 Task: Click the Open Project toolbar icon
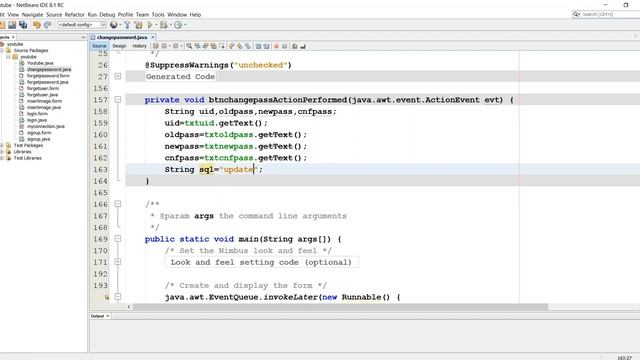[x=12, y=25]
